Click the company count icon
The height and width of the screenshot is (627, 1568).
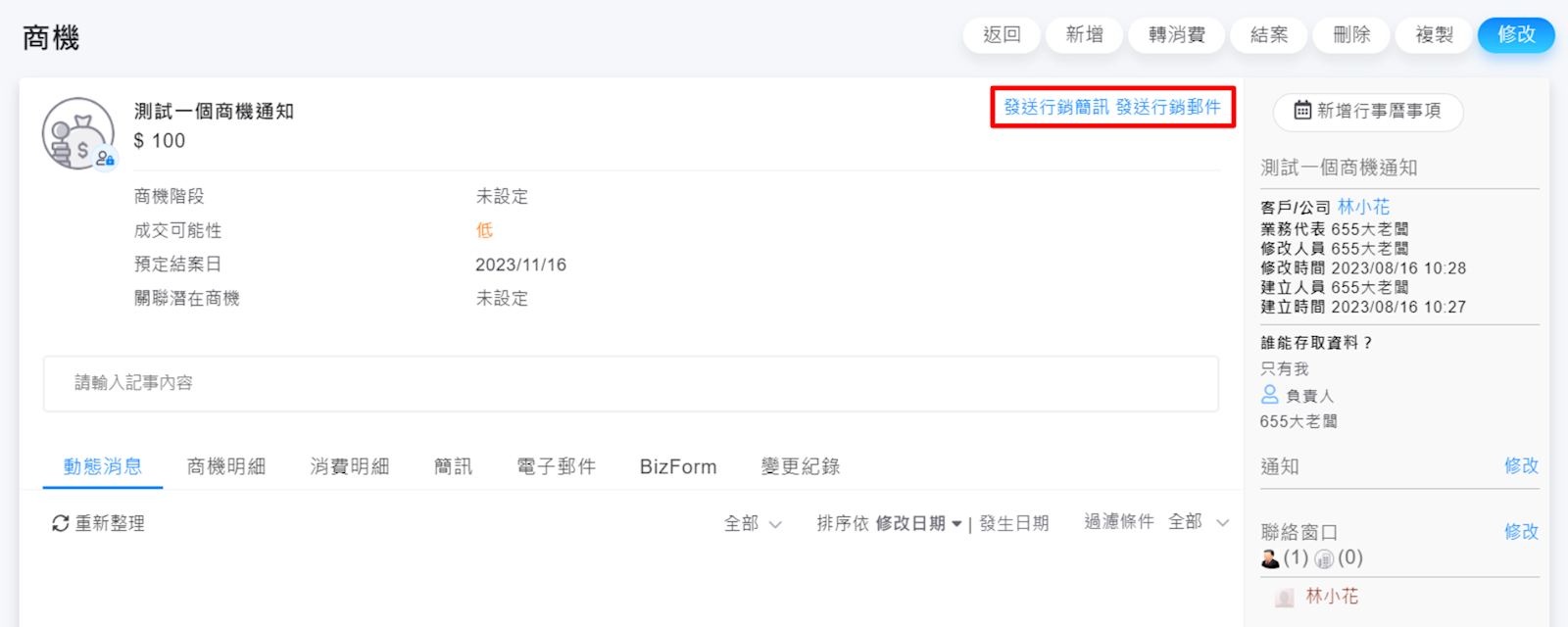click(1324, 558)
